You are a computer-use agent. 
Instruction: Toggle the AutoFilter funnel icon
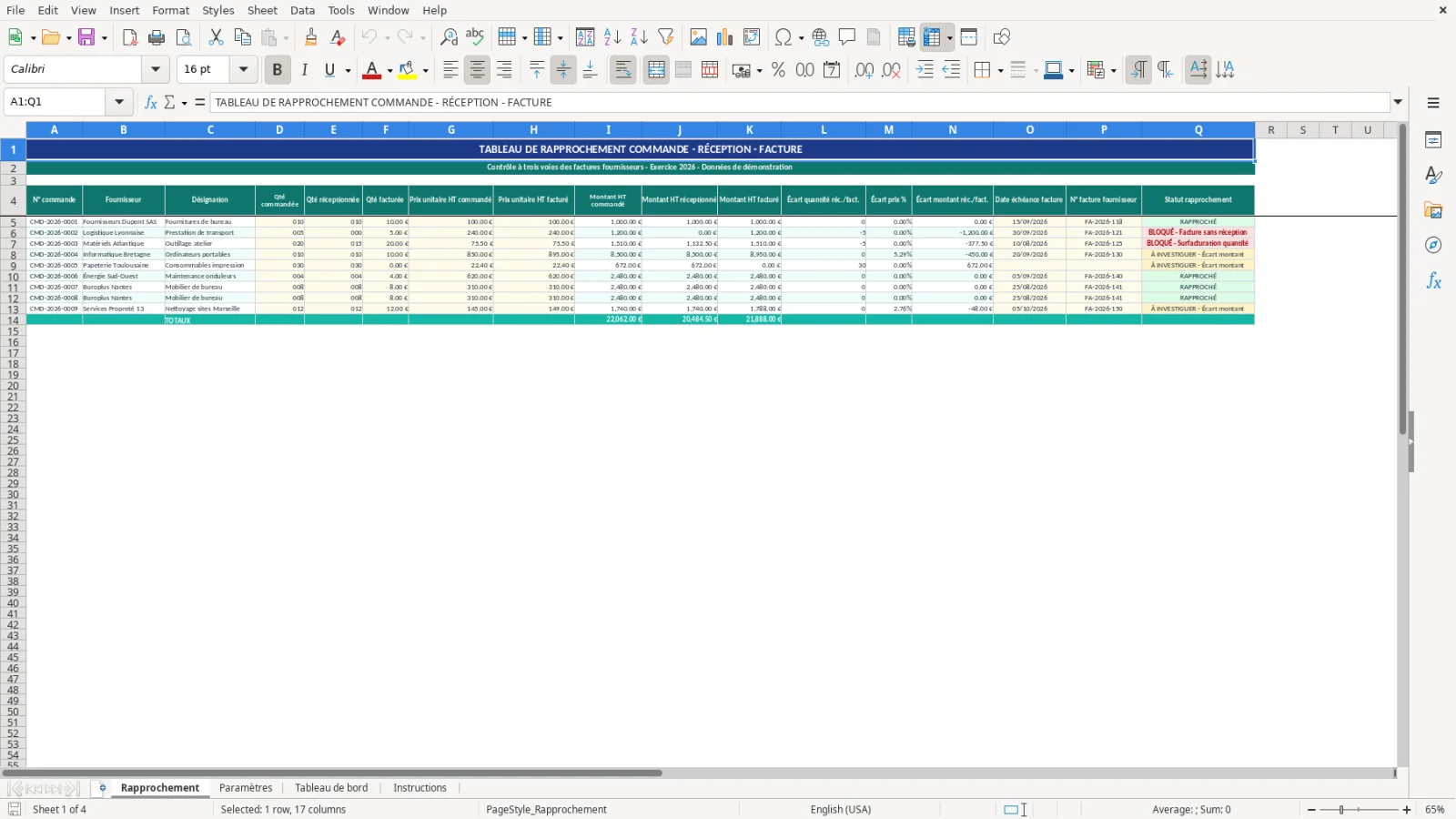[666, 37]
